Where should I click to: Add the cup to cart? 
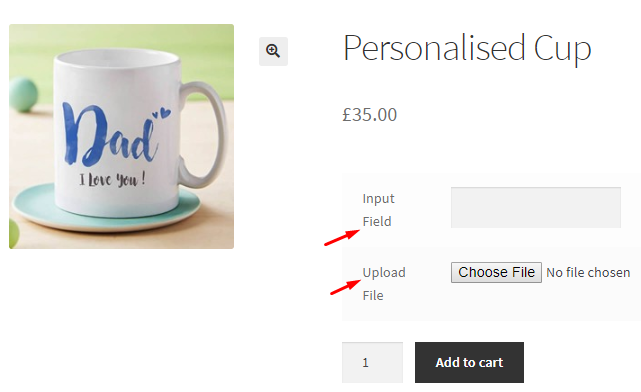pyautogui.click(x=469, y=362)
